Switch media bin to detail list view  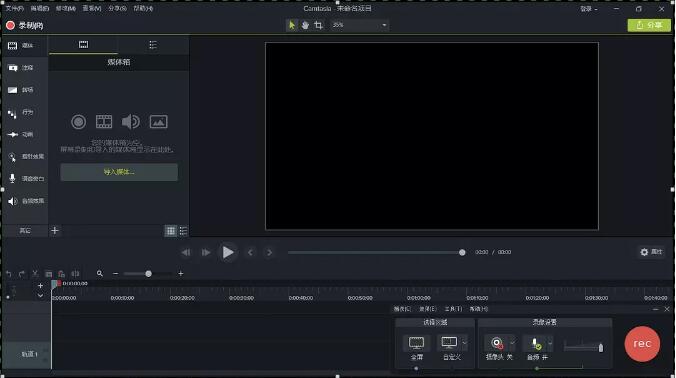click(x=183, y=231)
